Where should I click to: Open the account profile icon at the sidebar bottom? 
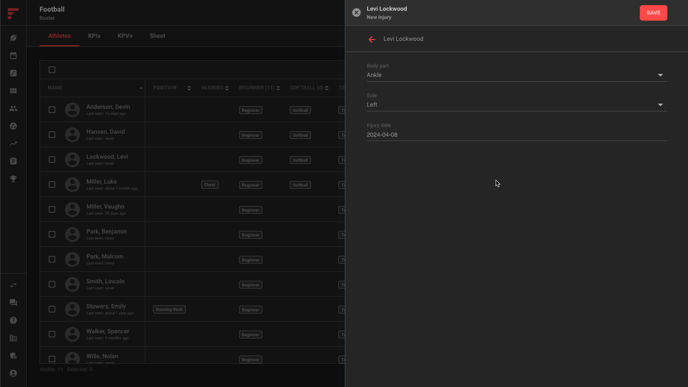click(13, 373)
